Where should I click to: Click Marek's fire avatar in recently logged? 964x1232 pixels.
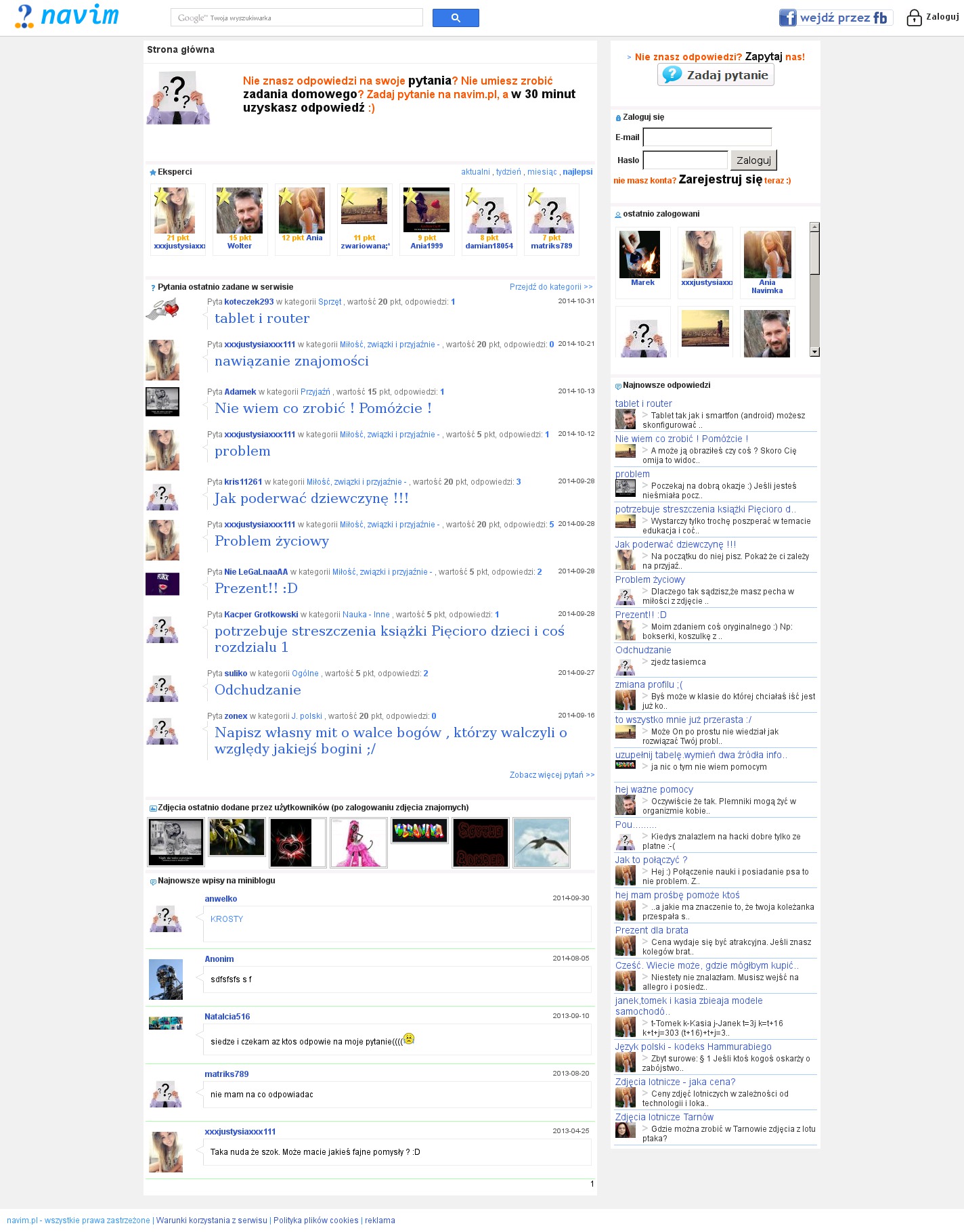(639, 255)
